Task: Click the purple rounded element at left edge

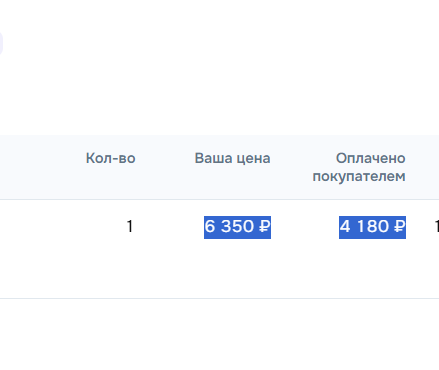Action: [x=1, y=43]
